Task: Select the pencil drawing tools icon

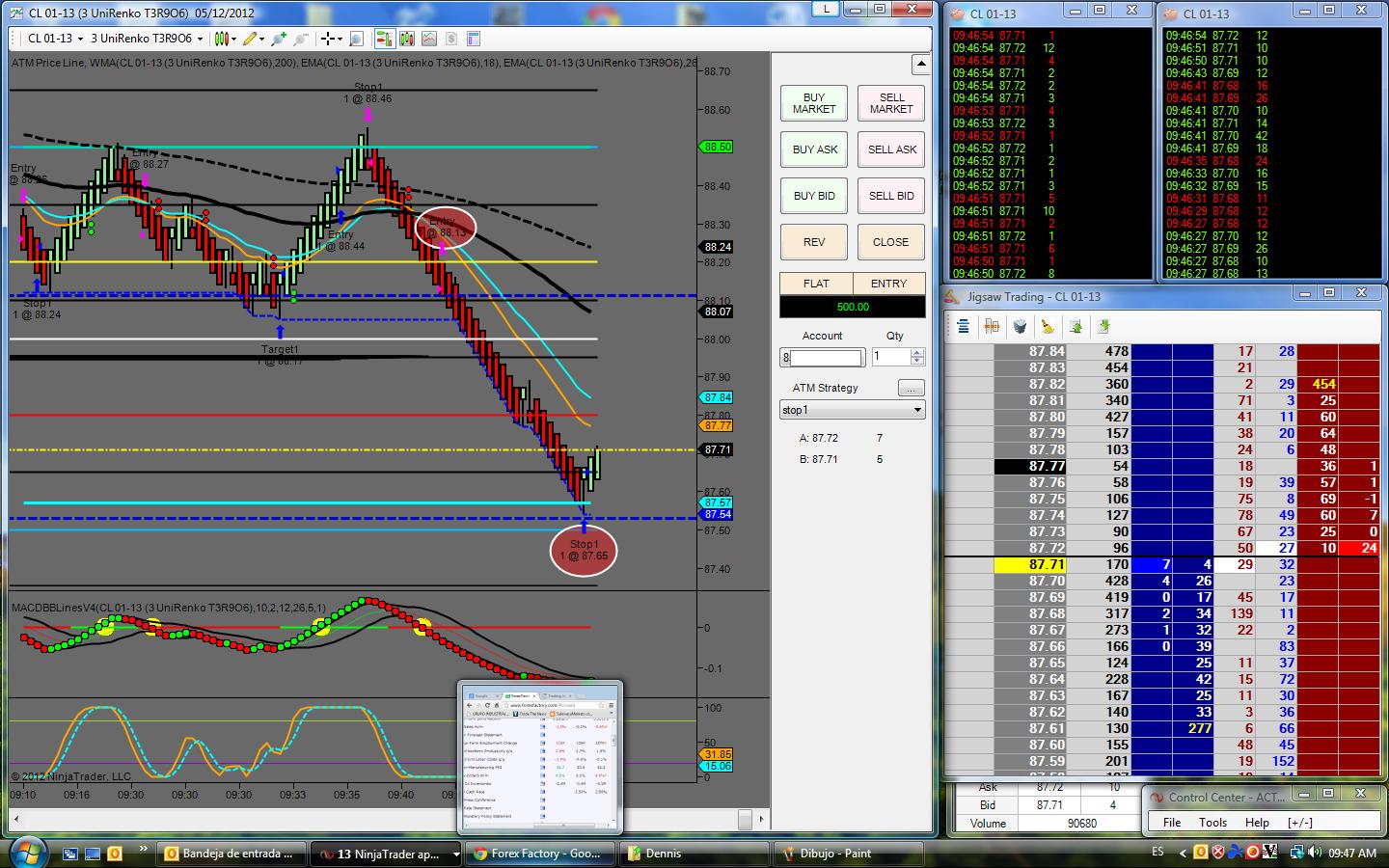Action: coord(250,39)
